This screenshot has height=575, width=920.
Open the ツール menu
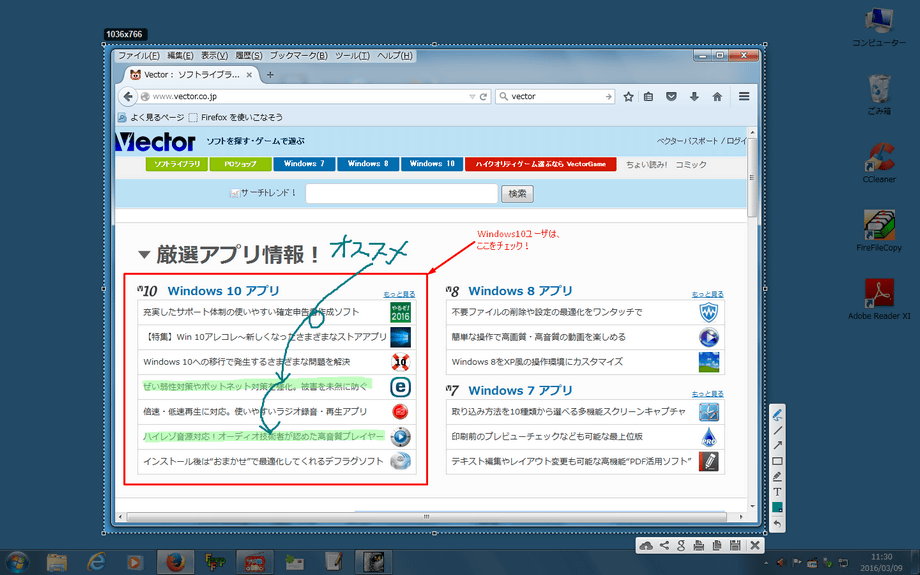352,55
